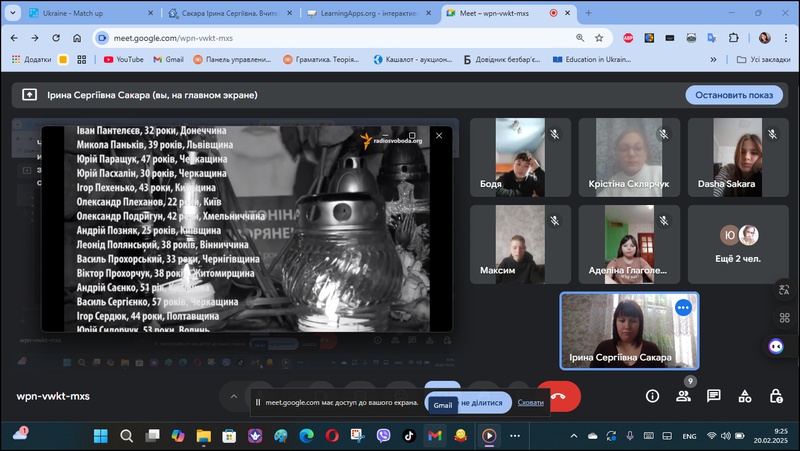Open the in-call chat panel
The image size is (800, 451).
[714, 396]
